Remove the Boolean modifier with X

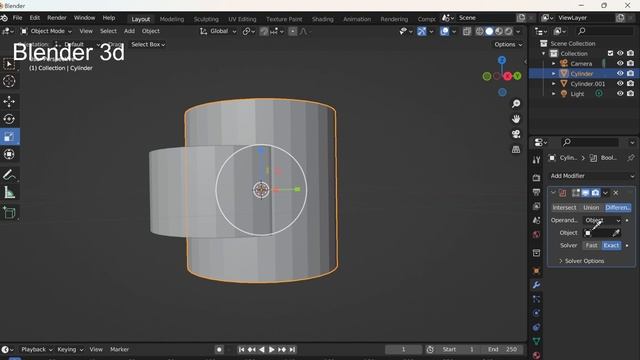616,193
